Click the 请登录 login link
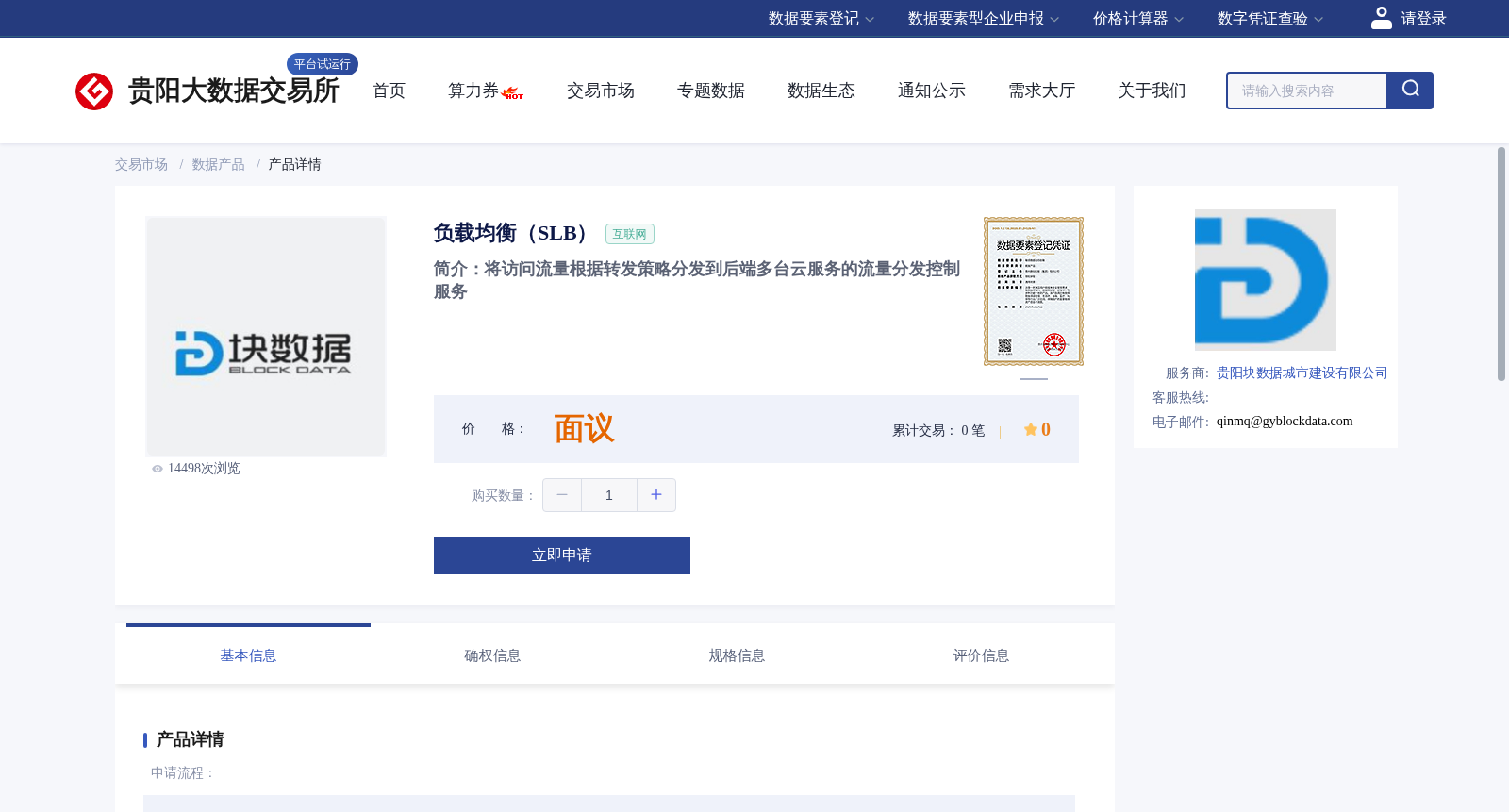The height and width of the screenshot is (812, 1509). click(1423, 19)
